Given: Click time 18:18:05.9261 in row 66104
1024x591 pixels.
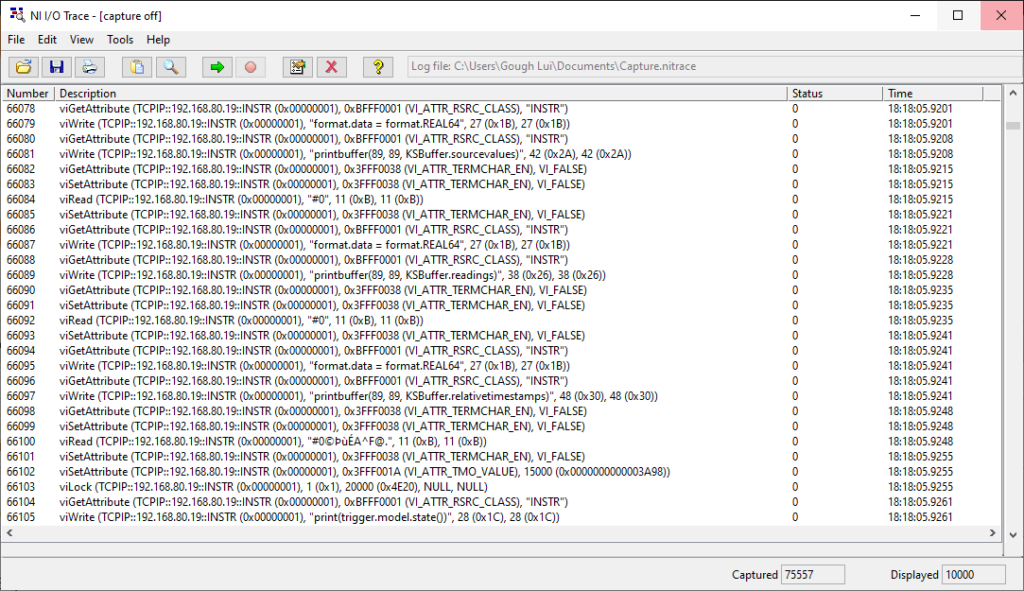Looking at the screenshot, I should (920, 502).
